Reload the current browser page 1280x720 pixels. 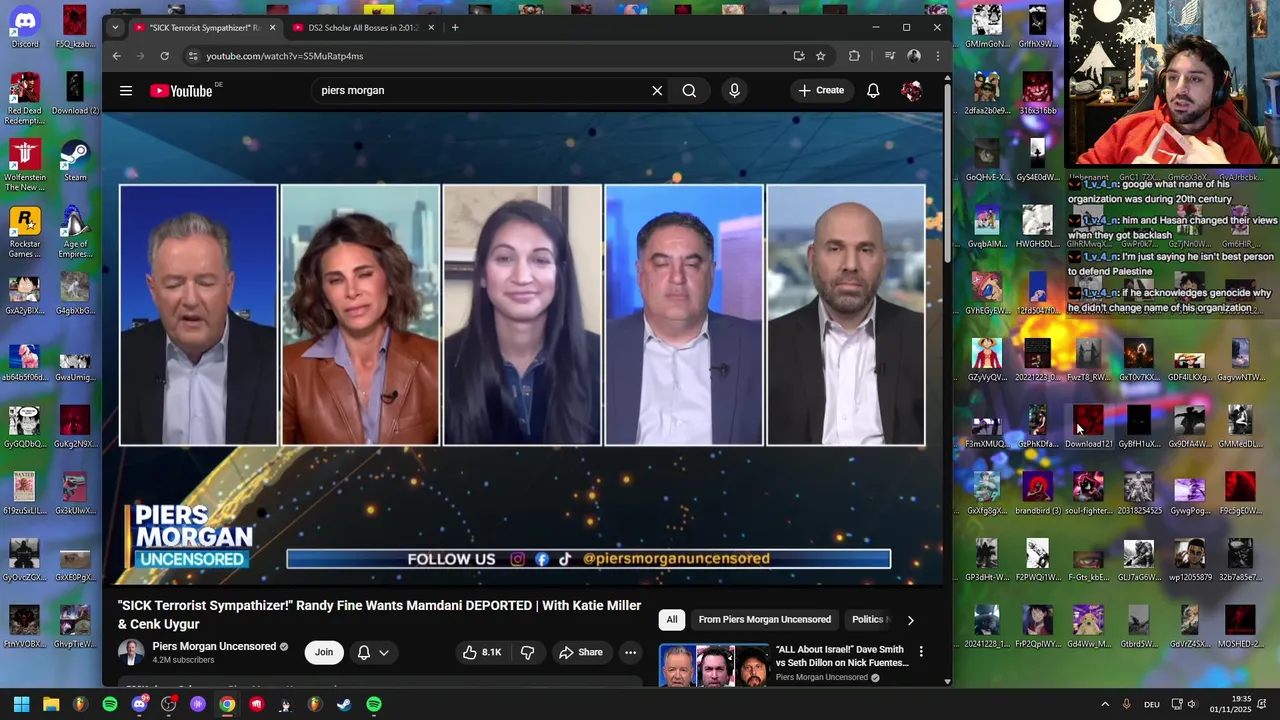click(164, 56)
